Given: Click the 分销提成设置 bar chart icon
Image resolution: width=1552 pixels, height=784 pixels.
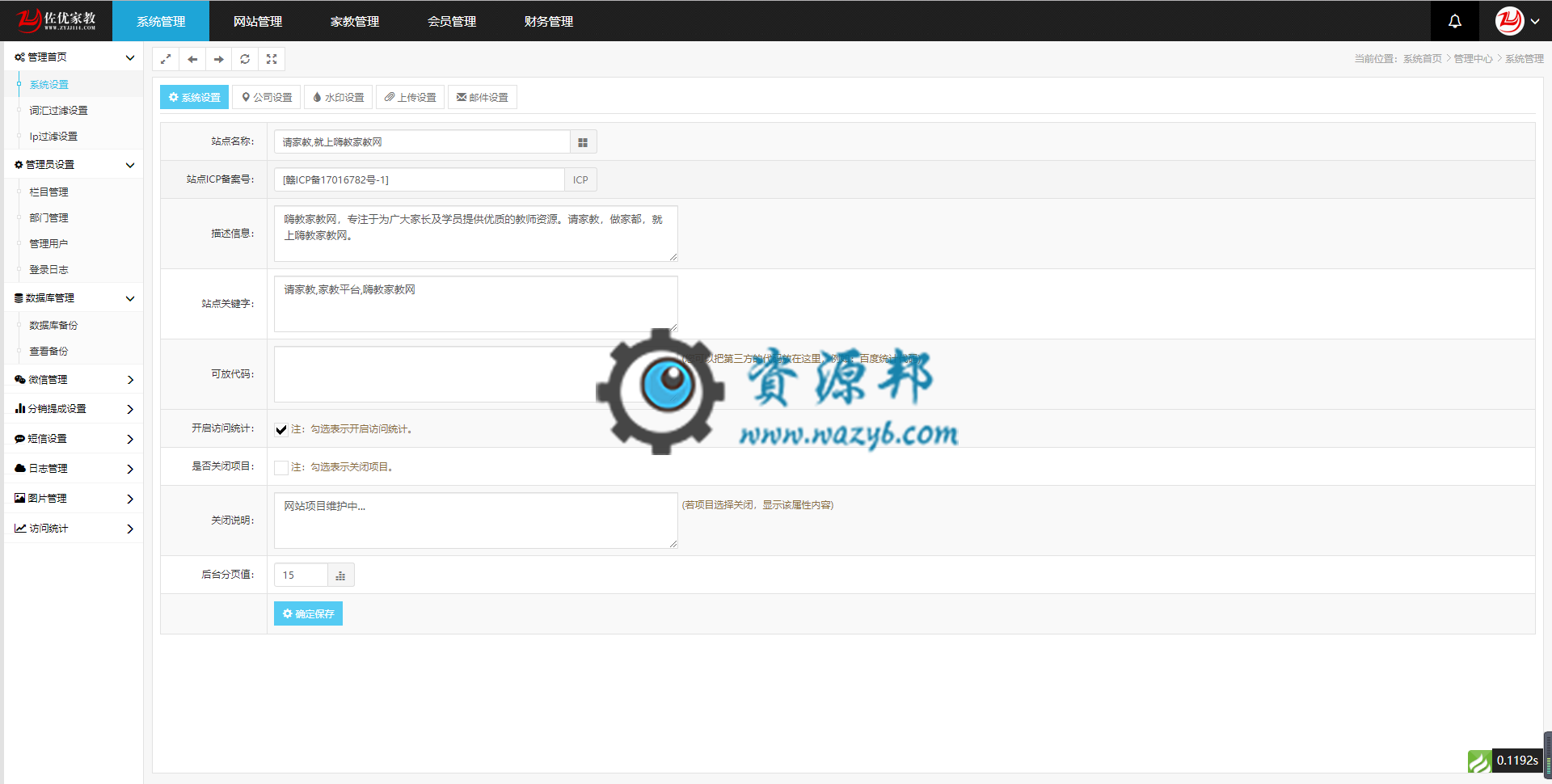Looking at the screenshot, I should (x=20, y=409).
